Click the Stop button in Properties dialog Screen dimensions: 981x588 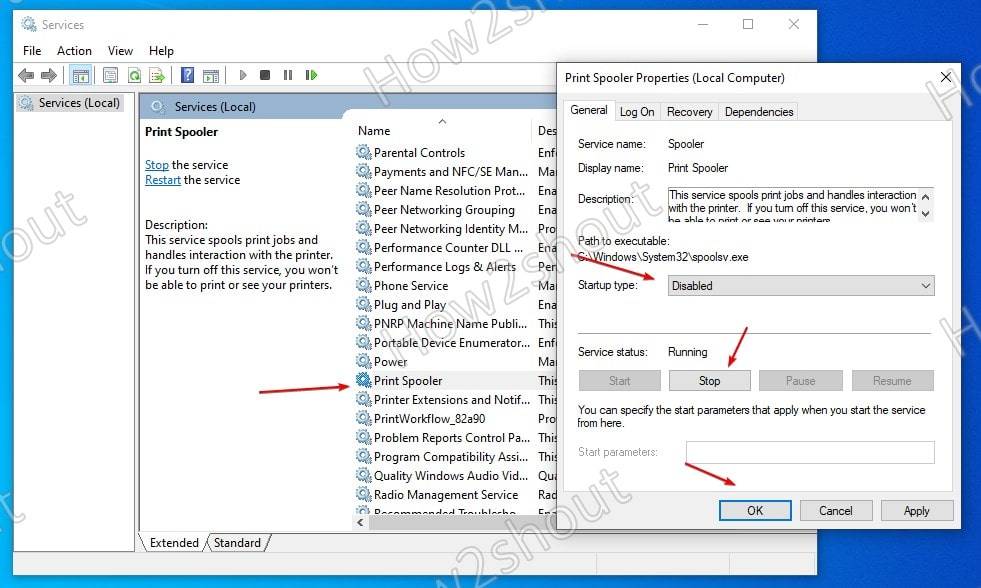(x=709, y=380)
